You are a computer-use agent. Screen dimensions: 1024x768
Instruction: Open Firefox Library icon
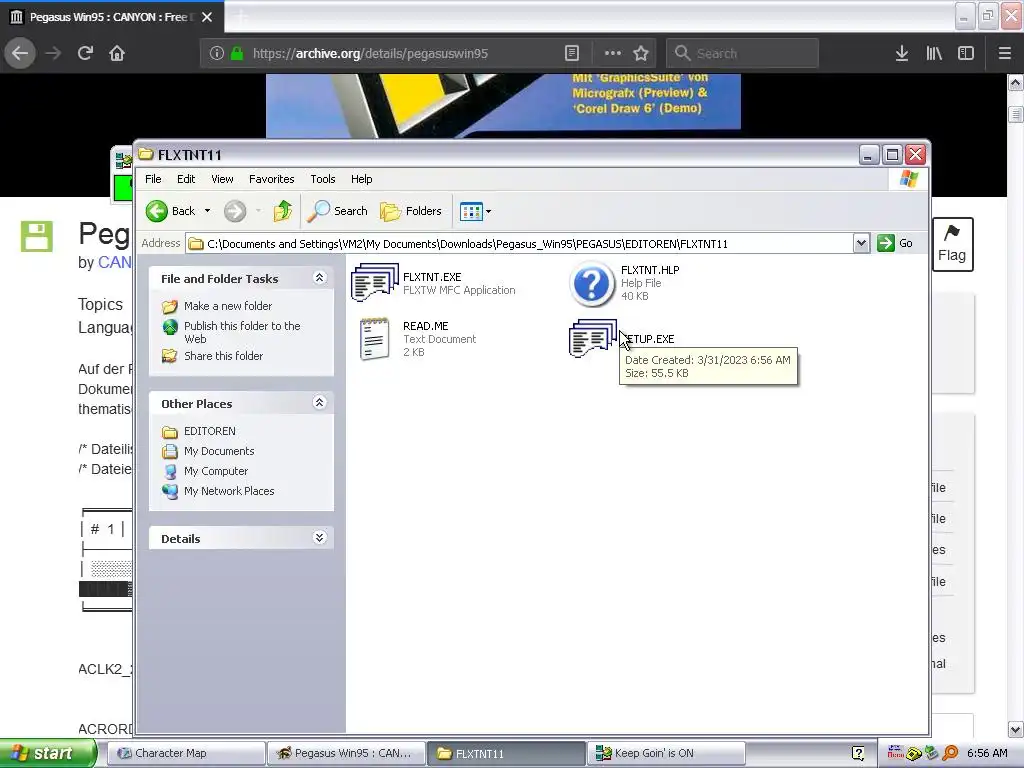[x=934, y=53]
